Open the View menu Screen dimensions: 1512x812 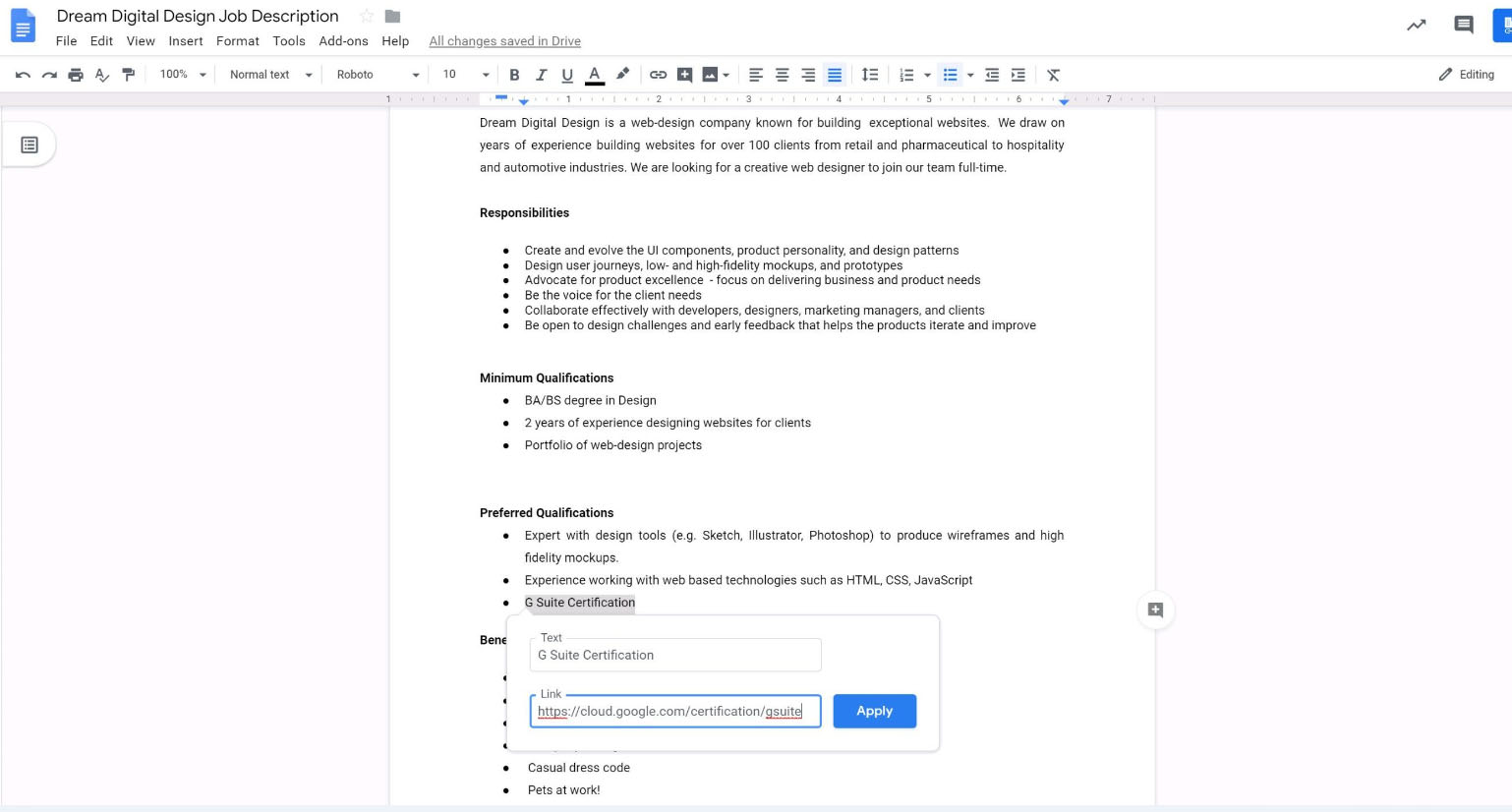141,41
